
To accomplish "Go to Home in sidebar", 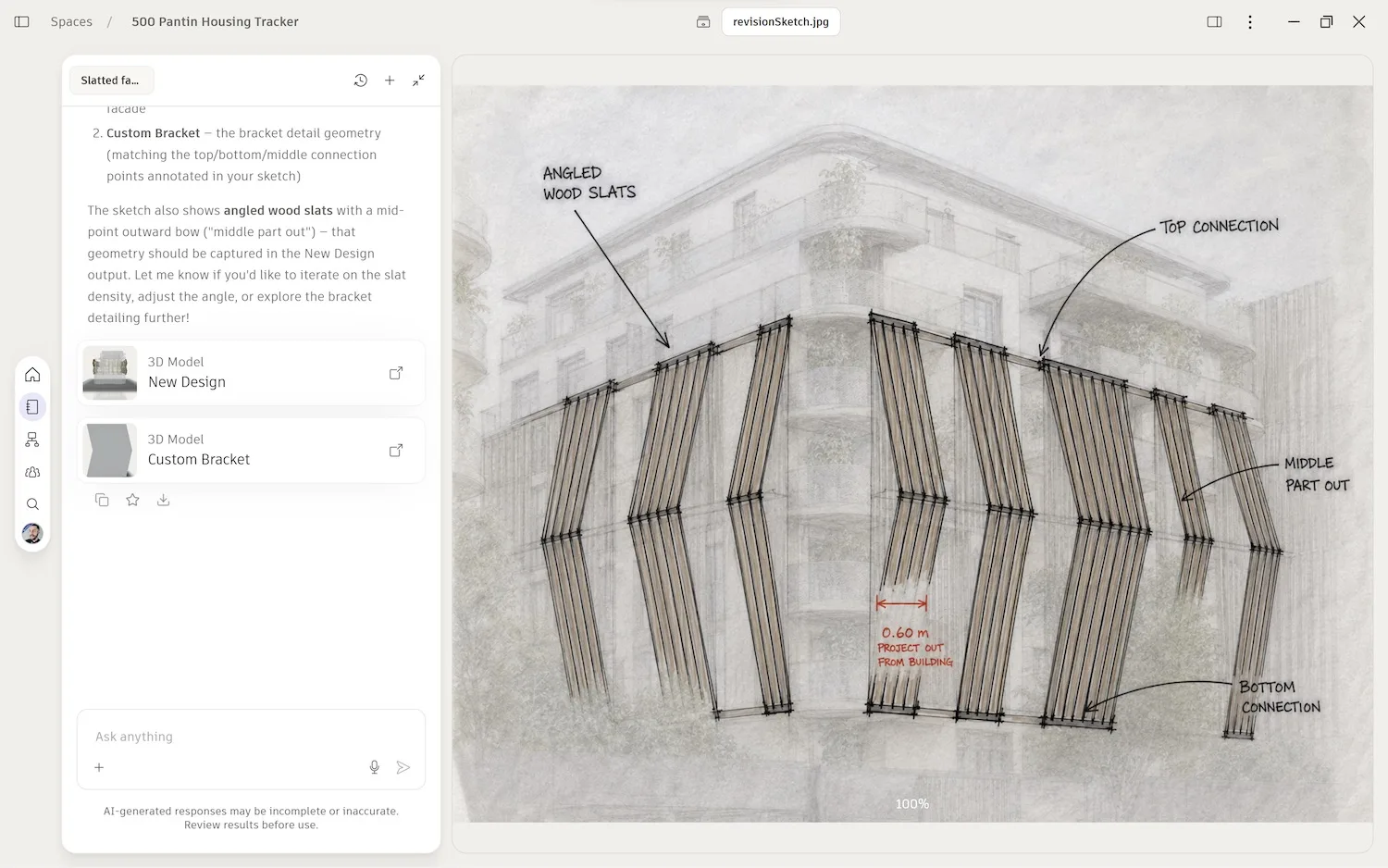I will pos(32,375).
